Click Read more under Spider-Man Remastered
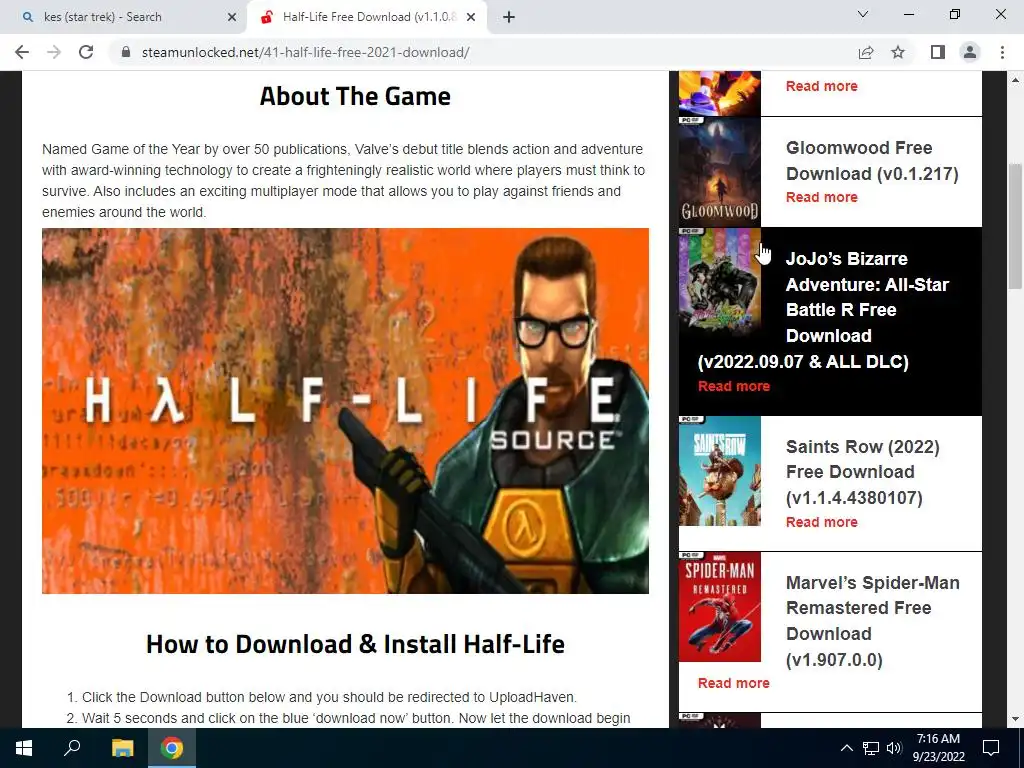This screenshot has width=1024, height=768. coord(733,683)
